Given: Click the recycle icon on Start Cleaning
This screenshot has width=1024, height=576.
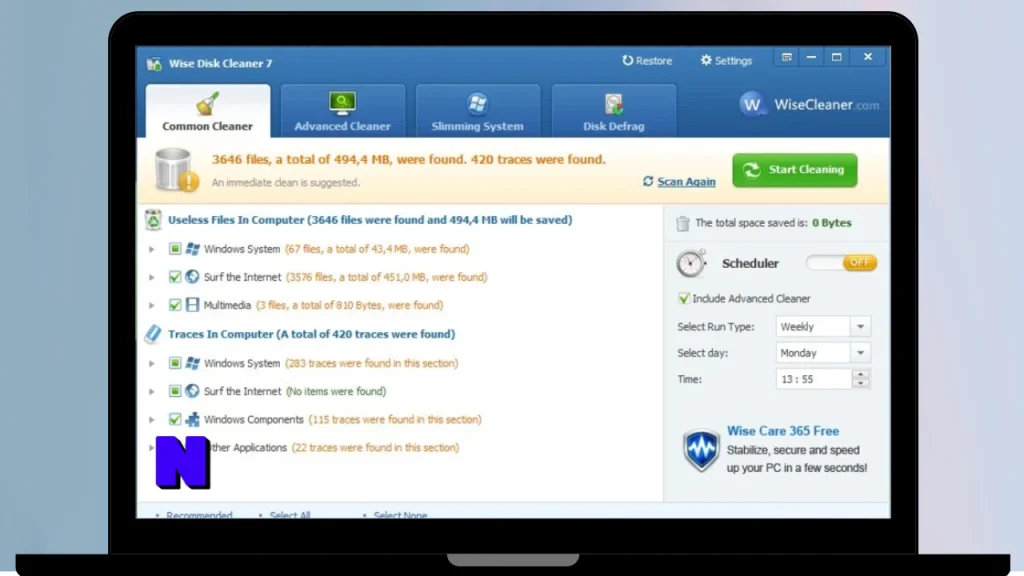Looking at the screenshot, I should [752, 170].
